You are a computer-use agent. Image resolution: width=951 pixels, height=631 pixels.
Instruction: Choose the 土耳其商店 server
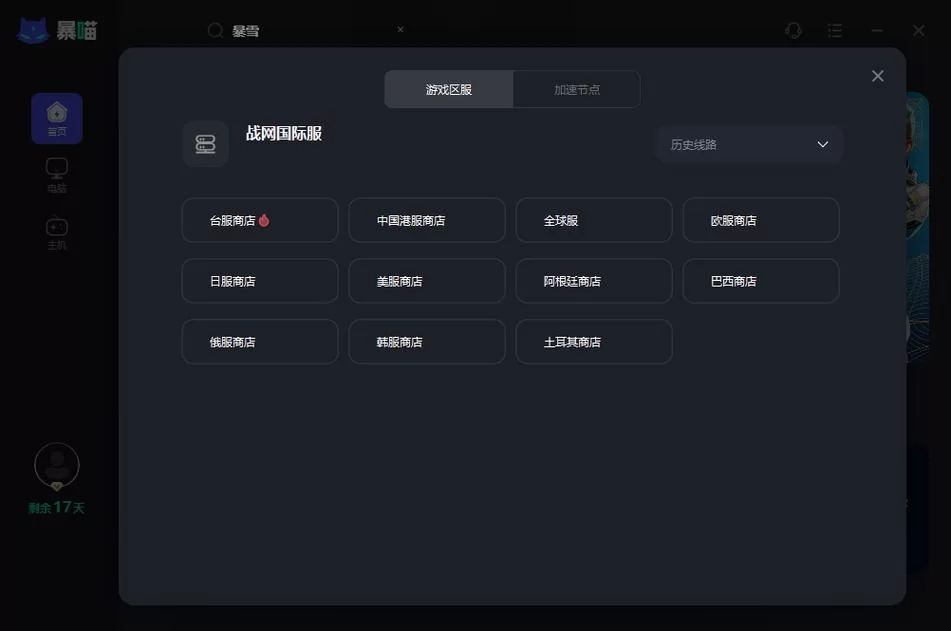(x=594, y=342)
